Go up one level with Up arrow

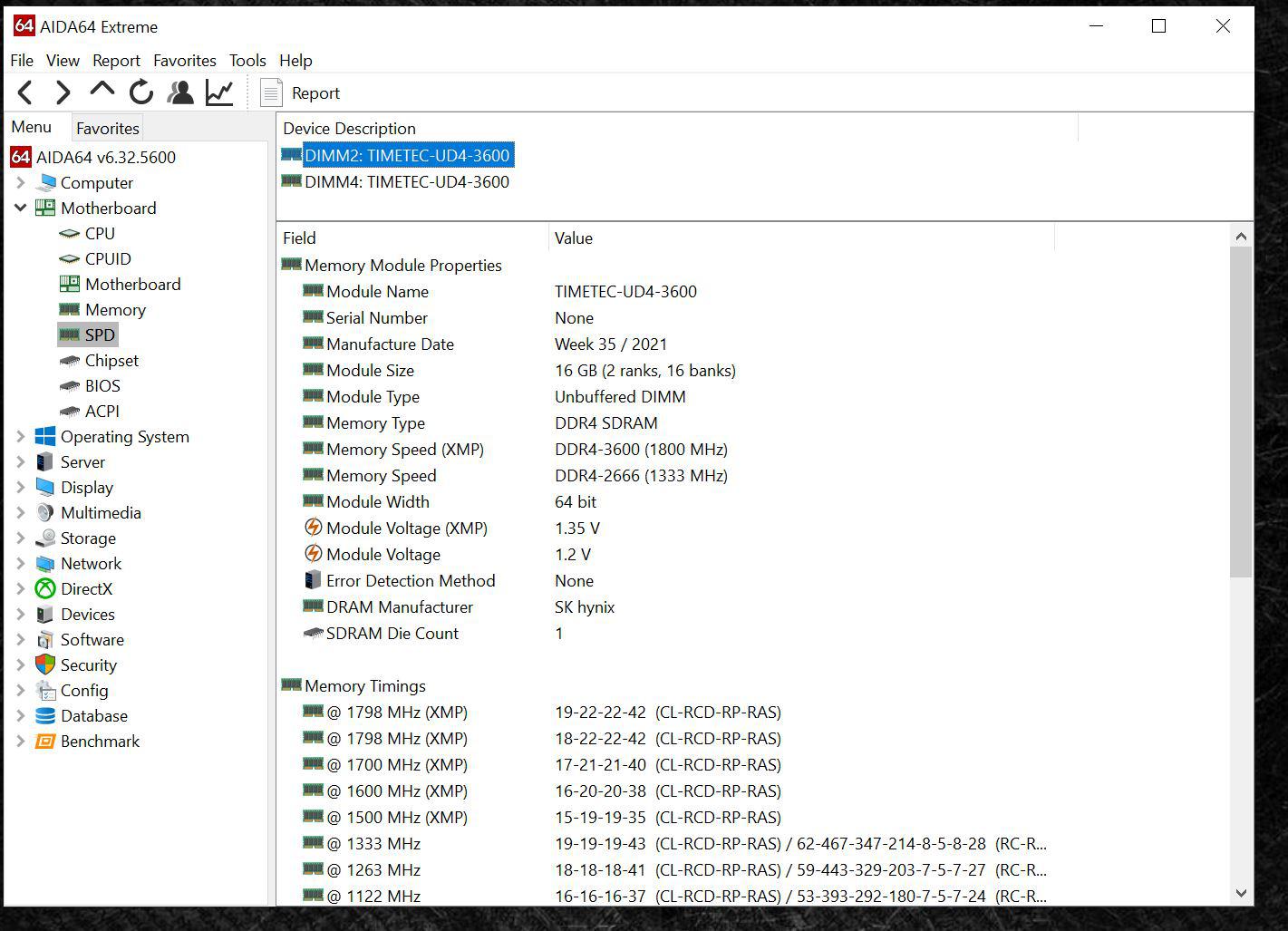[102, 91]
